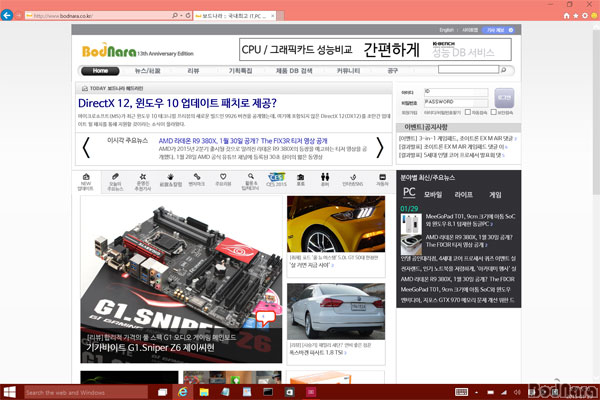Switch to the PC news tab
Screen dimensions: 600x400
pos(409,193)
